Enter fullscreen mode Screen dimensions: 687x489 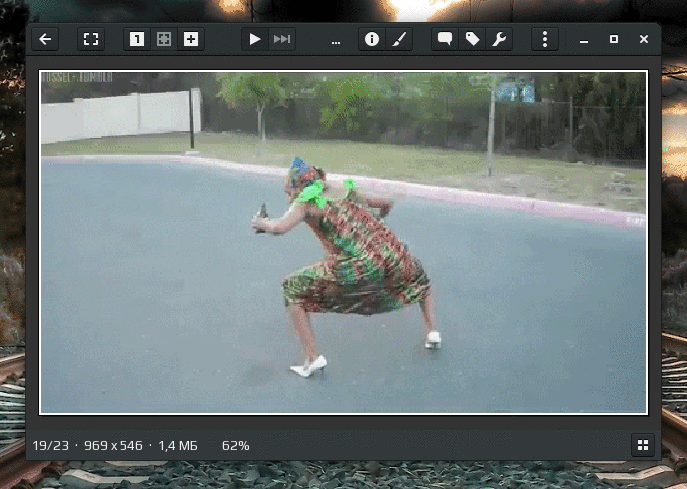coord(91,39)
